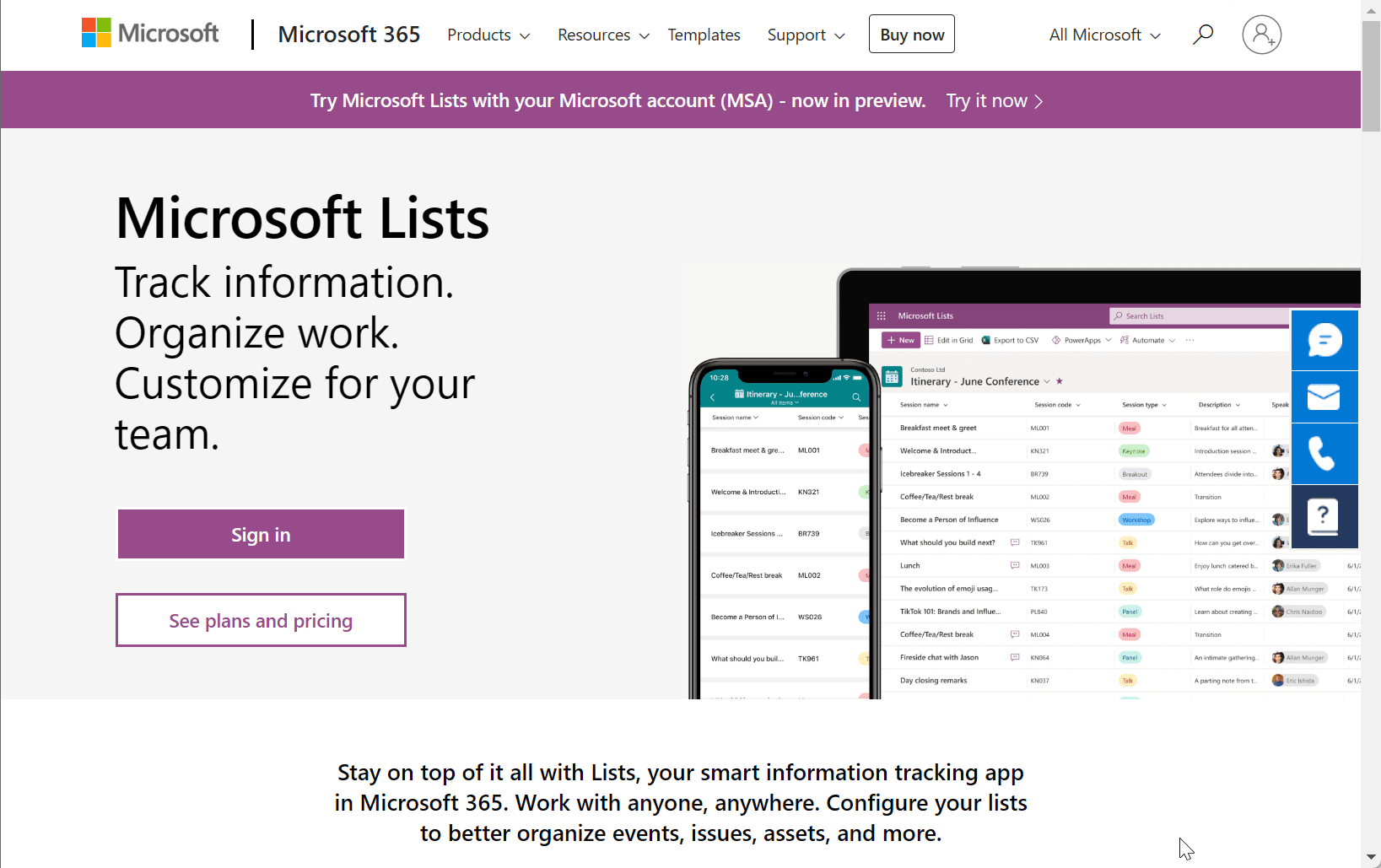The width and height of the screenshot is (1381, 868).
Task: Open the search magnifier icon
Action: (x=1203, y=35)
